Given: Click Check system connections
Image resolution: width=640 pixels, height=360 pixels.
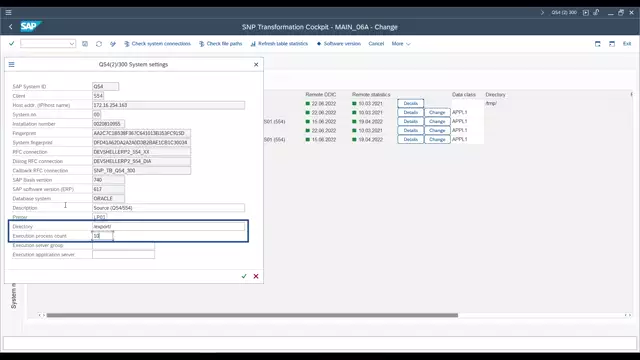Looking at the screenshot, I should point(157,44).
